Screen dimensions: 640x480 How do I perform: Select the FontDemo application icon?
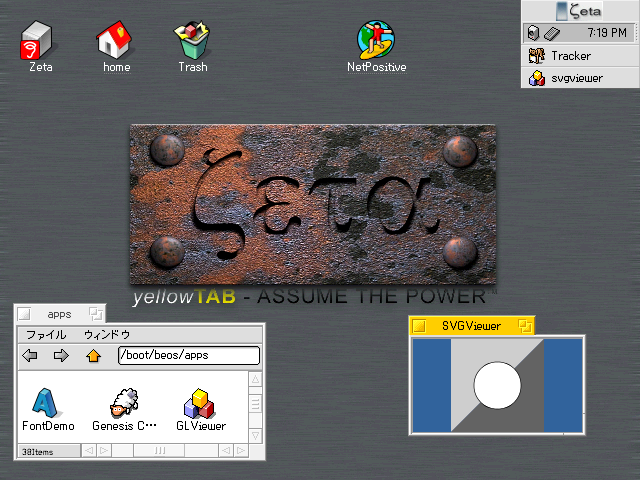pos(45,402)
